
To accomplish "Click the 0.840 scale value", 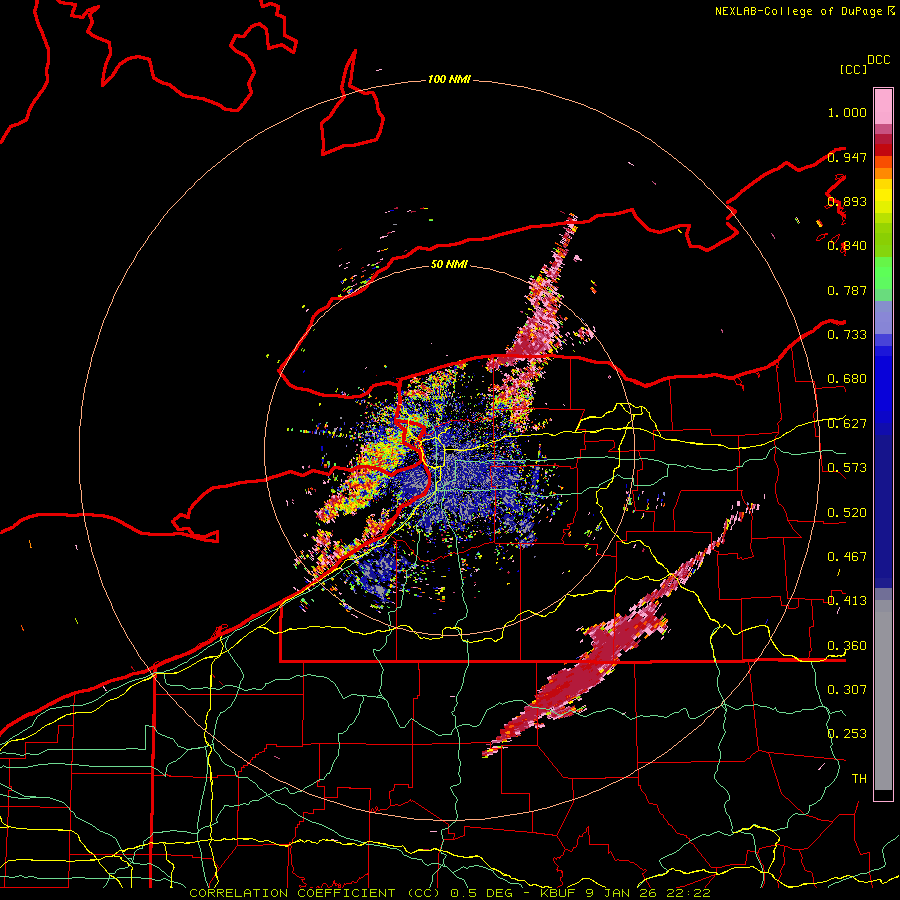I will click(x=847, y=246).
